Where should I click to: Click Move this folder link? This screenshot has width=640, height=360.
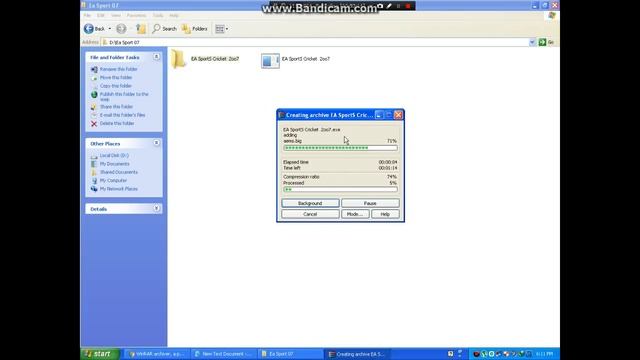point(116,78)
